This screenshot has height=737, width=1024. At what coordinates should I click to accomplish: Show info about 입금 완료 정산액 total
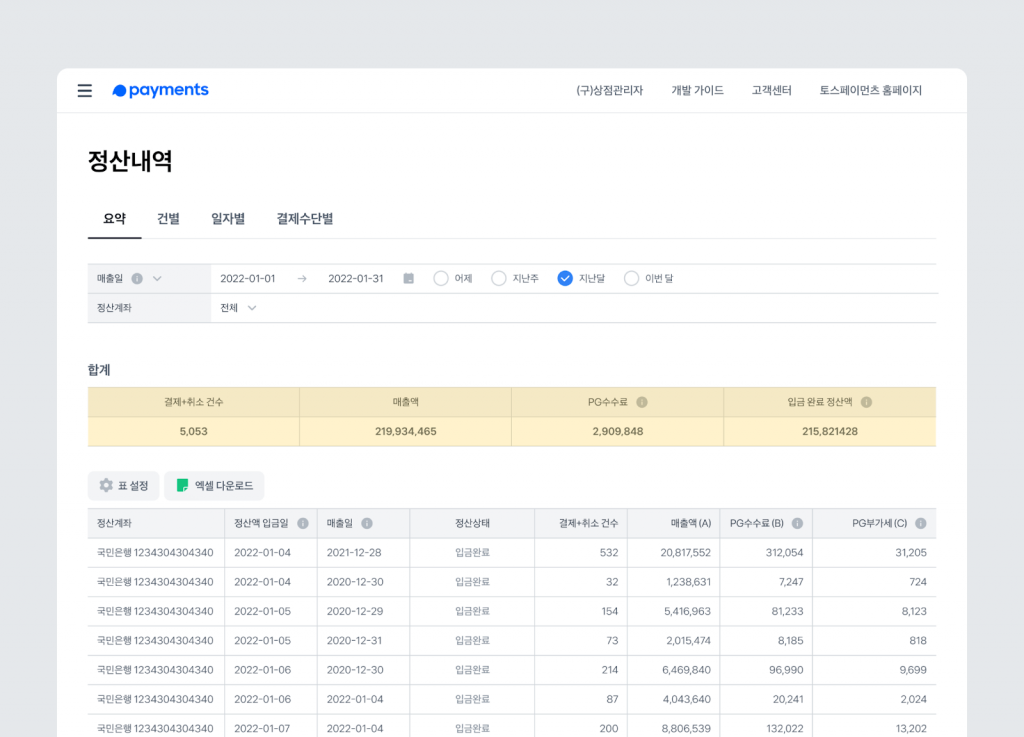[x=867, y=402]
